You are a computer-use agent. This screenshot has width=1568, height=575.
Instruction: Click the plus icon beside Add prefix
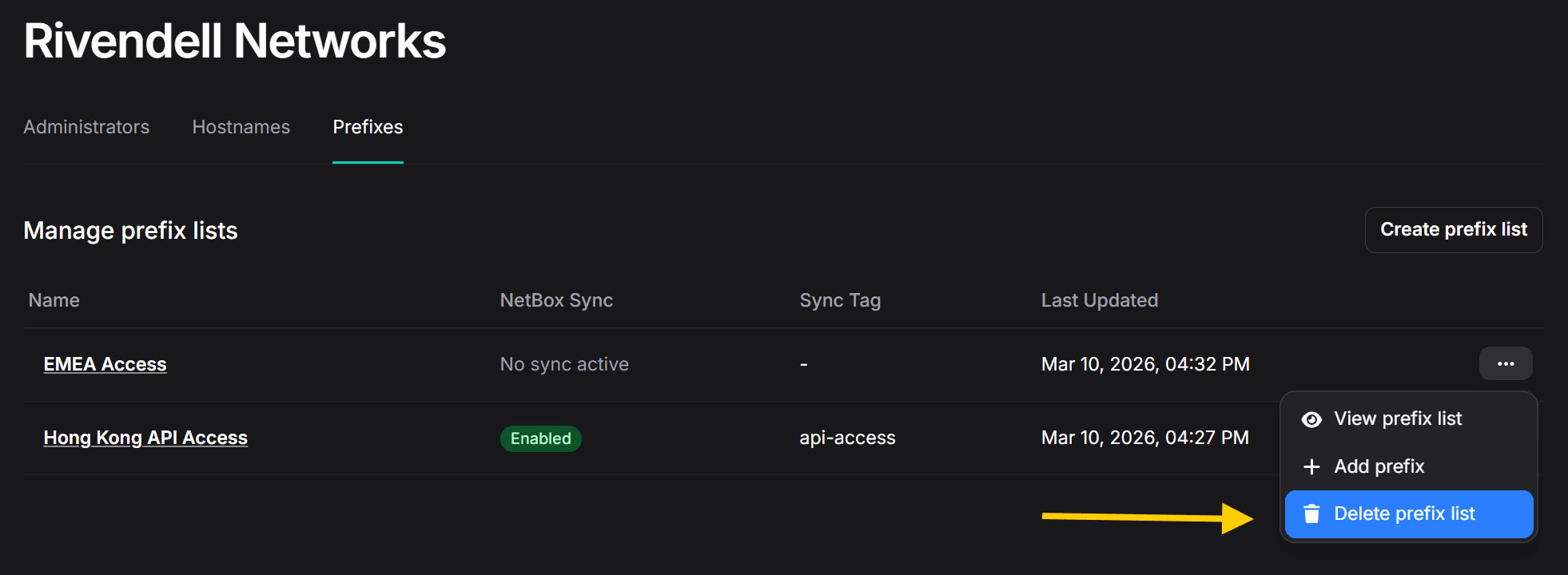tap(1311, 466)
